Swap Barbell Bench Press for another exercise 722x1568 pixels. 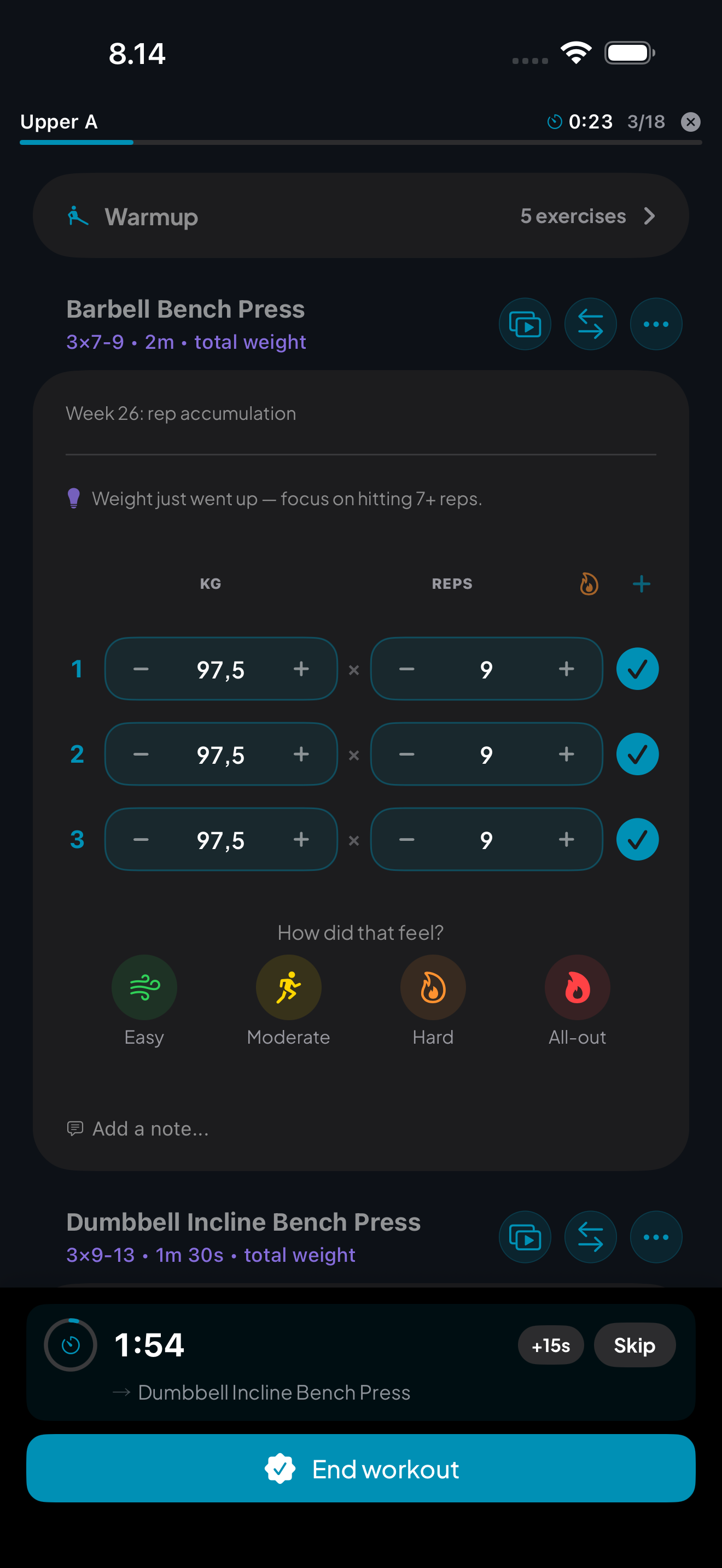click(590, 324)
